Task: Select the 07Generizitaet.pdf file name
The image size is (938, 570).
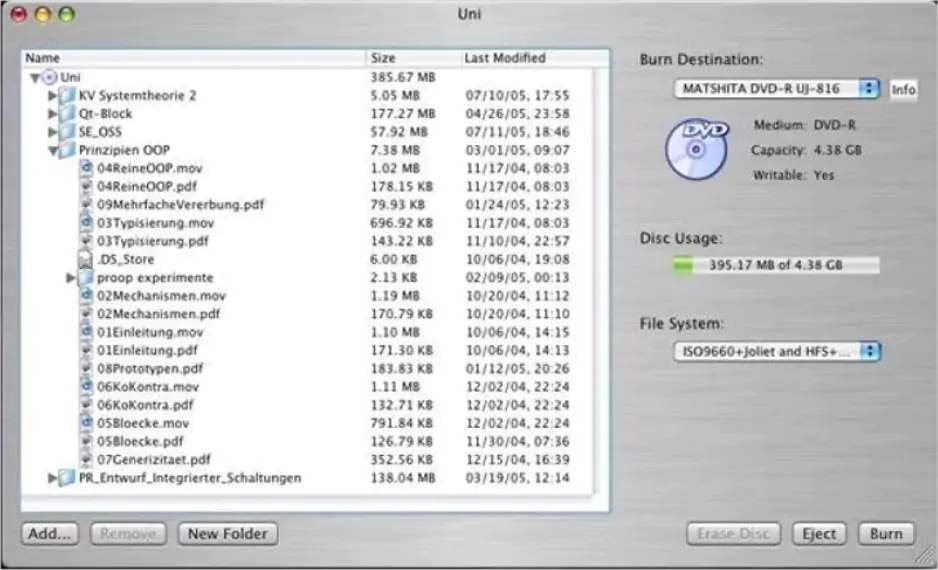Action: coord(154,460)
